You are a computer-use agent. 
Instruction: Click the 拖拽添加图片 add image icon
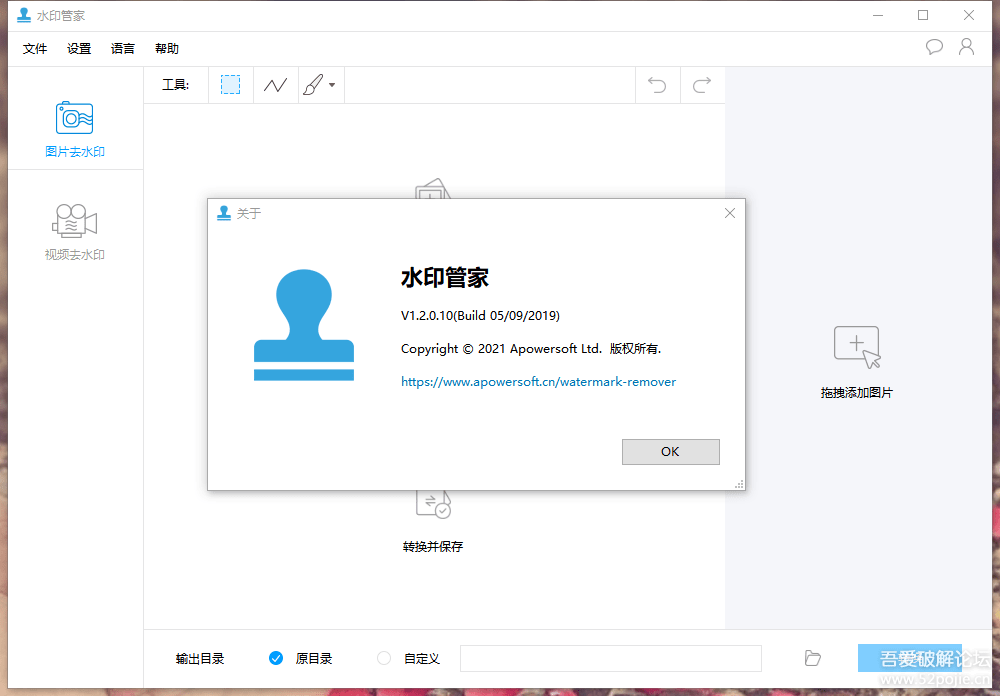(x=857, y=347)
